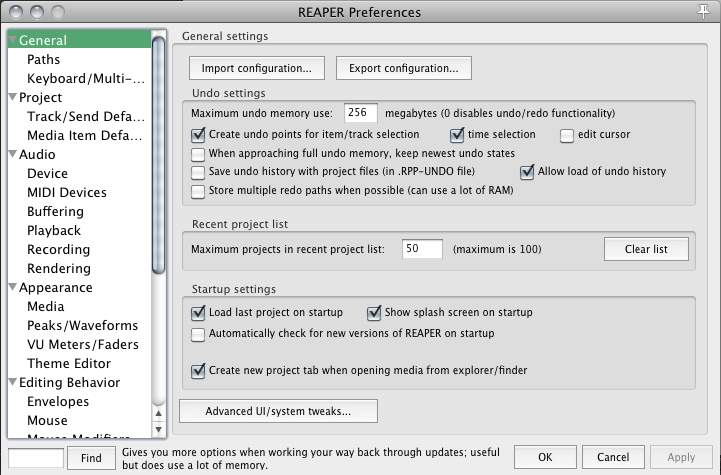721x475 pixels.
Task: Open VU Meters/Faders page
Action: [x=83, y=344]
